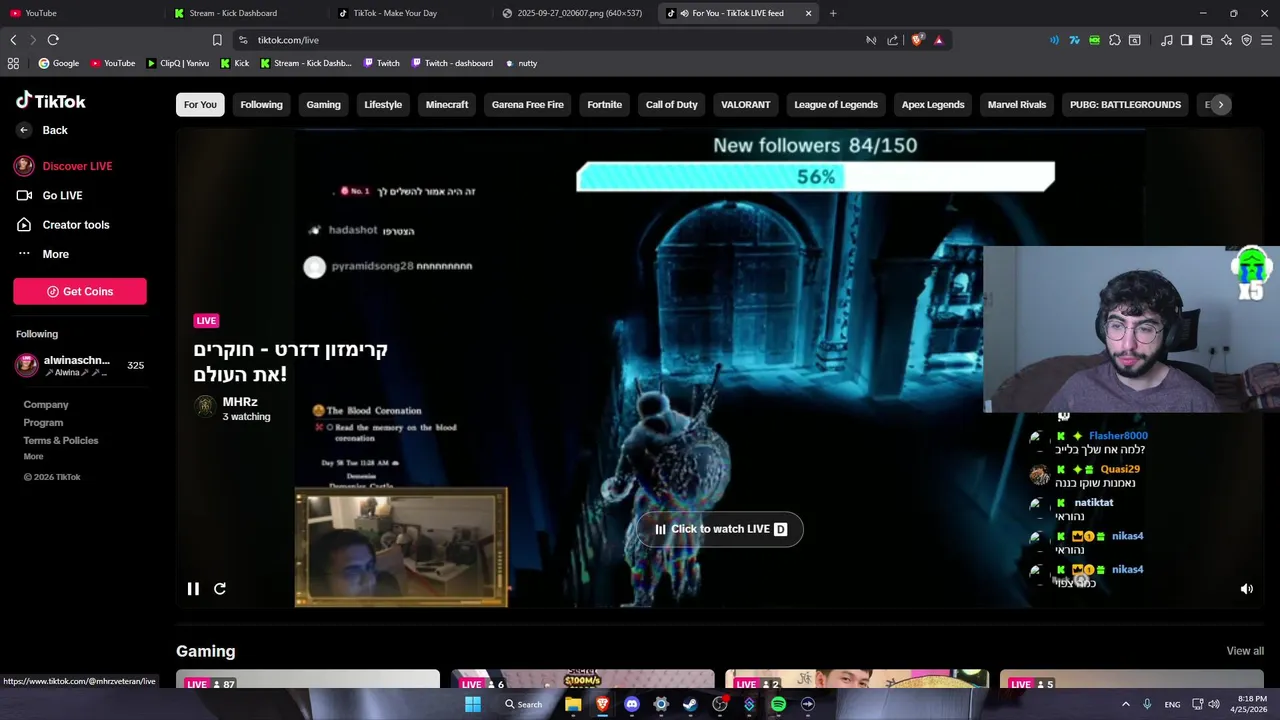Open Creator tools in sidebar
The width and height of the screenshot is (1280, 720).
[x=63, y=225]
